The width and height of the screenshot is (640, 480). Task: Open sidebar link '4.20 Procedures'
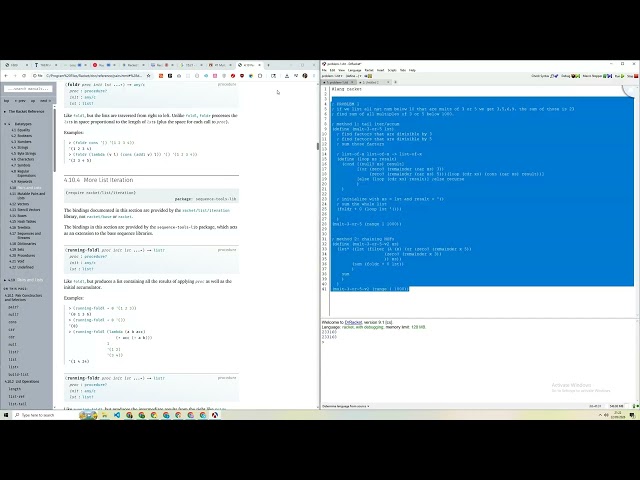point(22,256)
